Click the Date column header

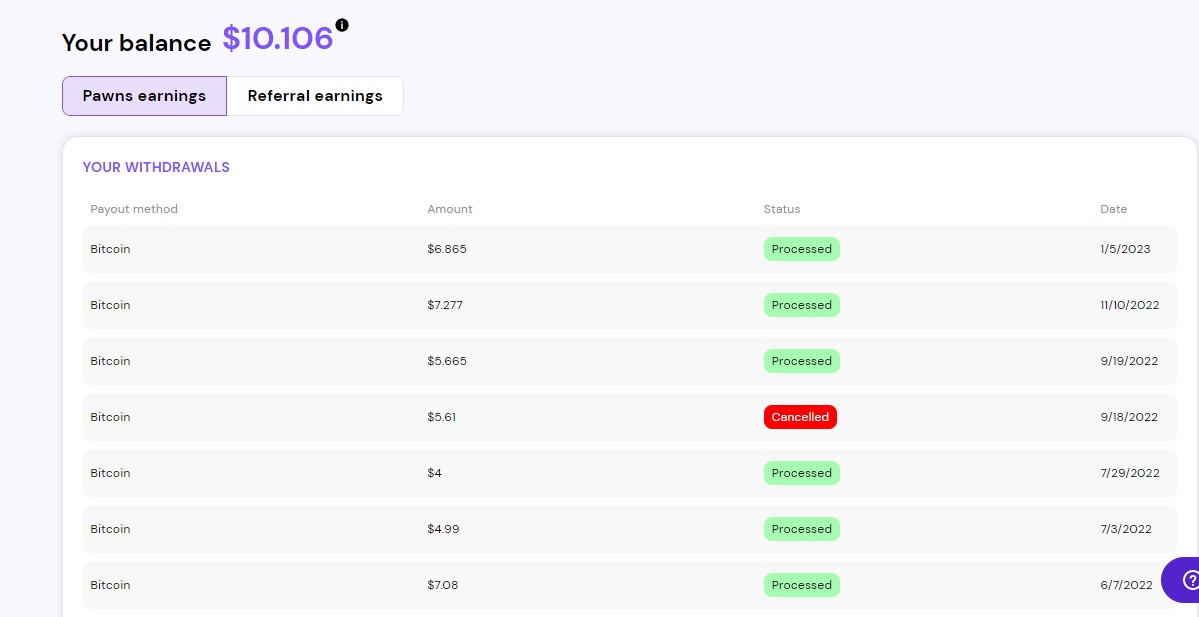[x=1113, y=209]
